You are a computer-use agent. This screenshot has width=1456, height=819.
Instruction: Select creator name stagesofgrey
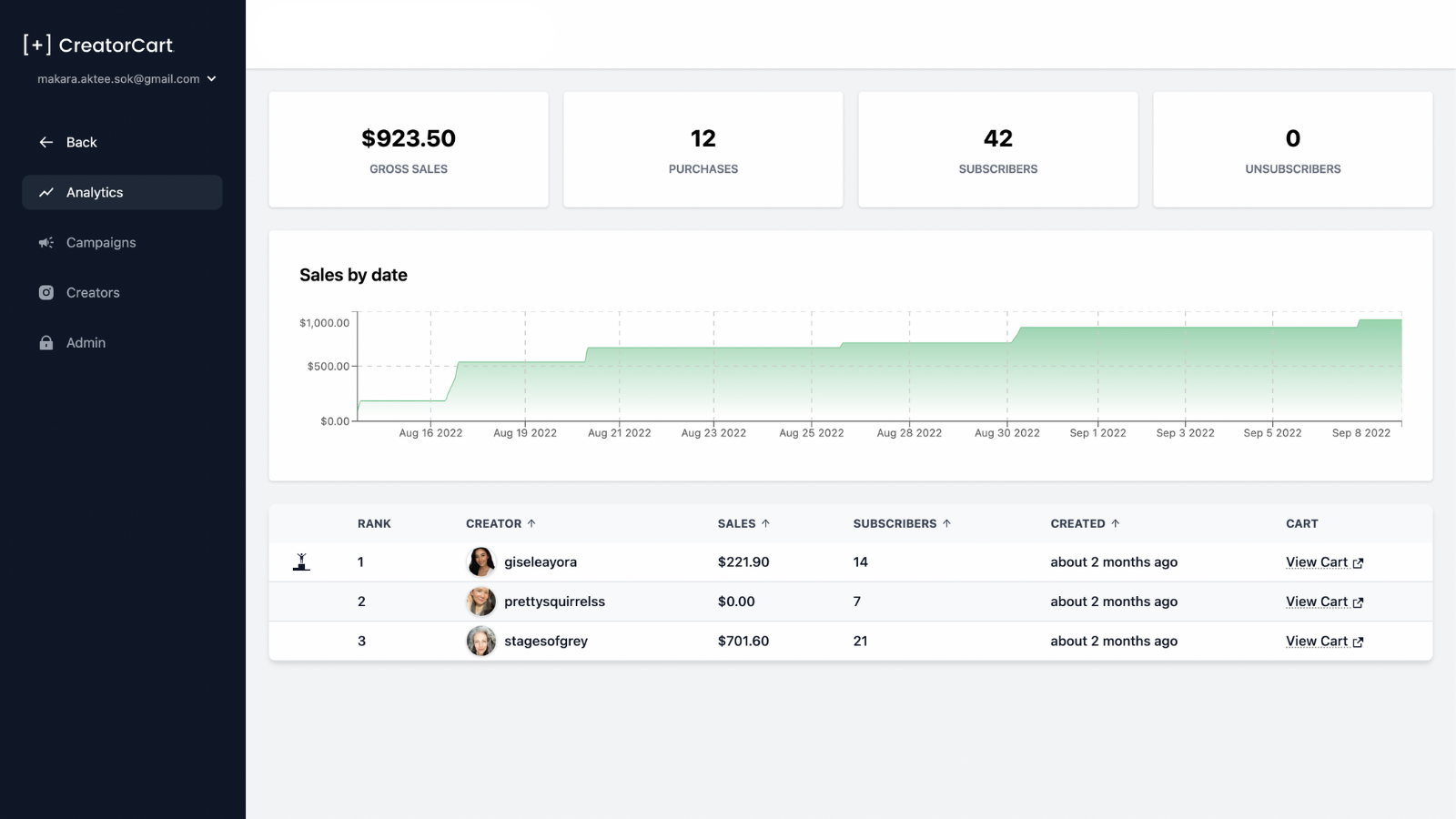point(546,641)
